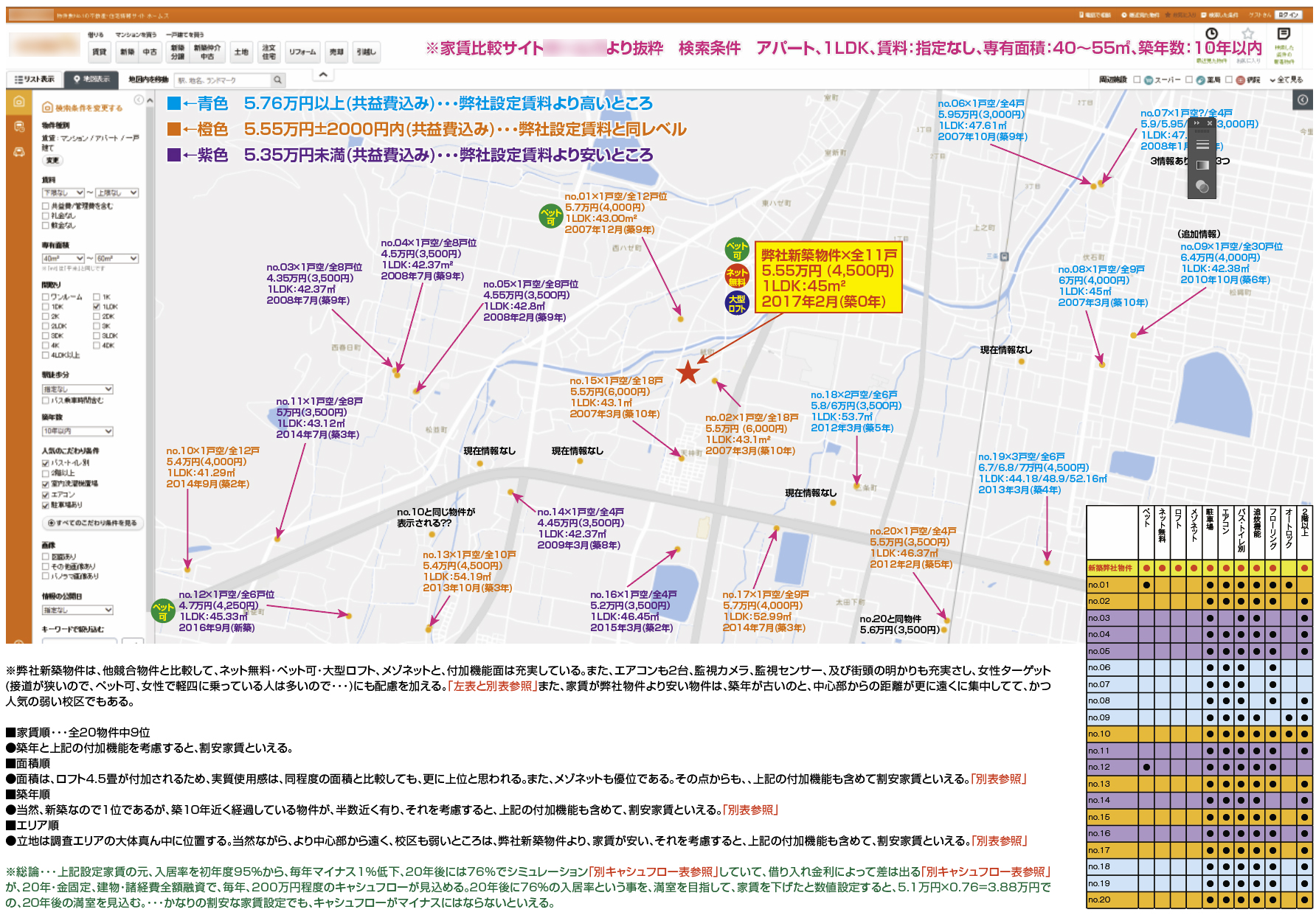The image size is (1316, 915).
Task: Click the station pin icon on map
Action: [1003, 257]
